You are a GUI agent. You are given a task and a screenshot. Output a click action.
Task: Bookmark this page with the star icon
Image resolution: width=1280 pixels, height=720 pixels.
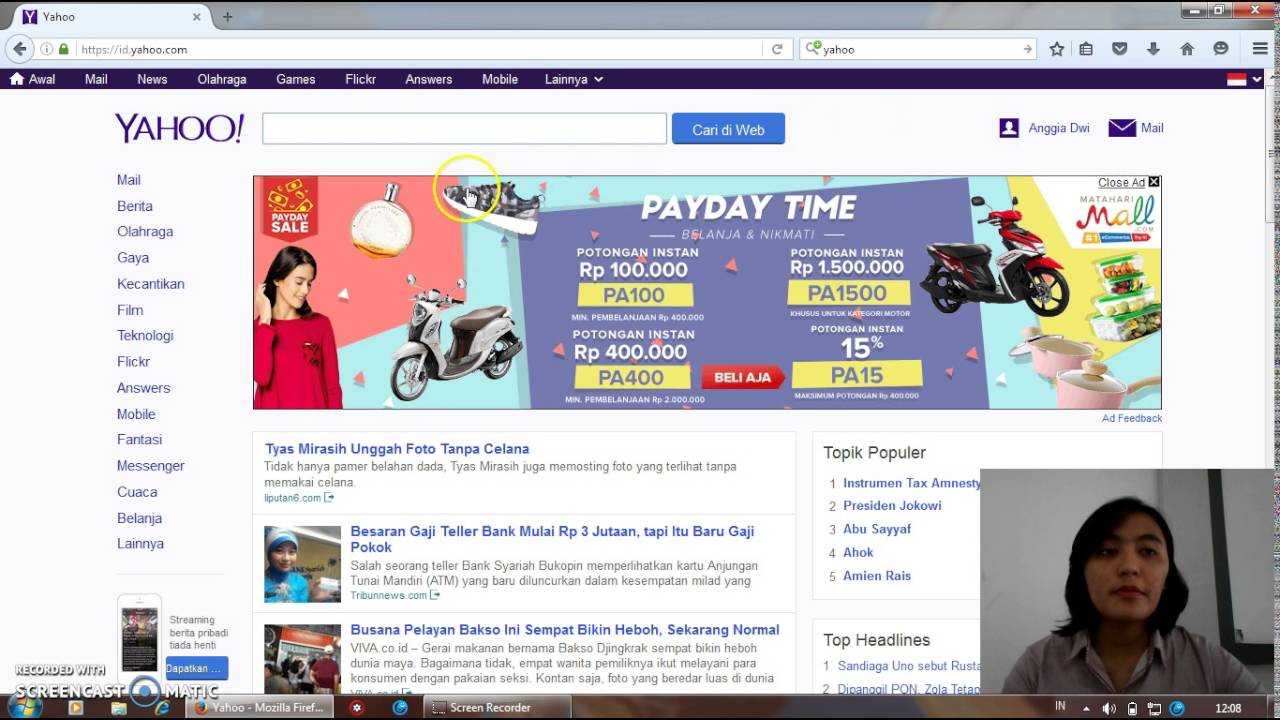[x=1057, y=49]
